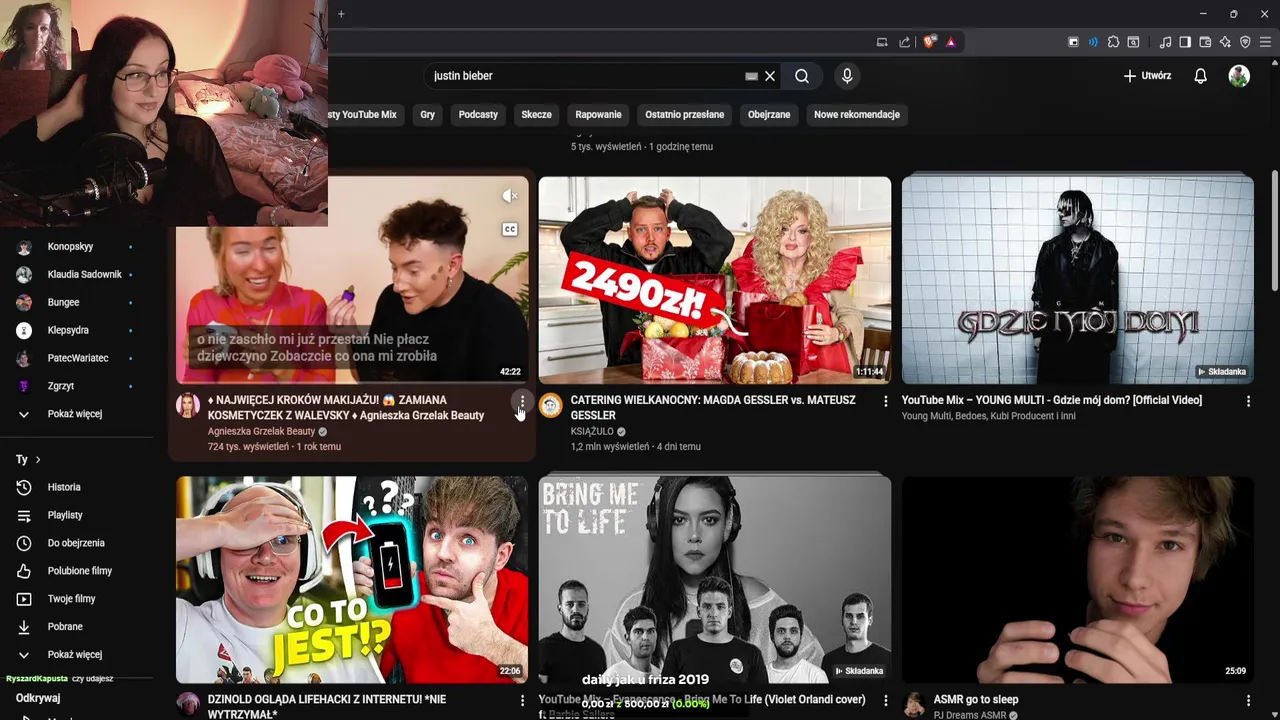Open the VPN shield icon
This screenshot has width=1280, height=720.
point(1245,42)
